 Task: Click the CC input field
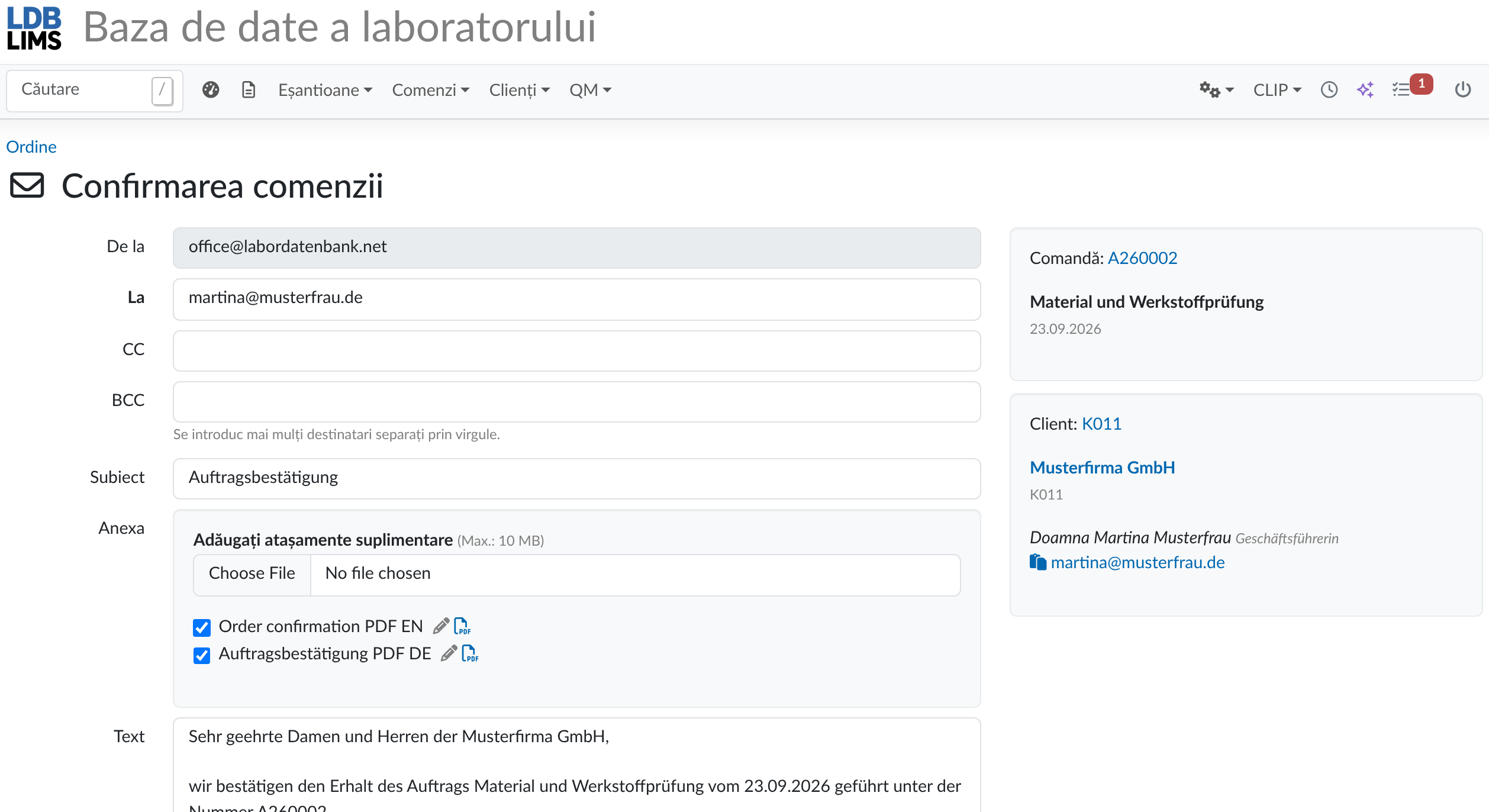pos(576,350)
